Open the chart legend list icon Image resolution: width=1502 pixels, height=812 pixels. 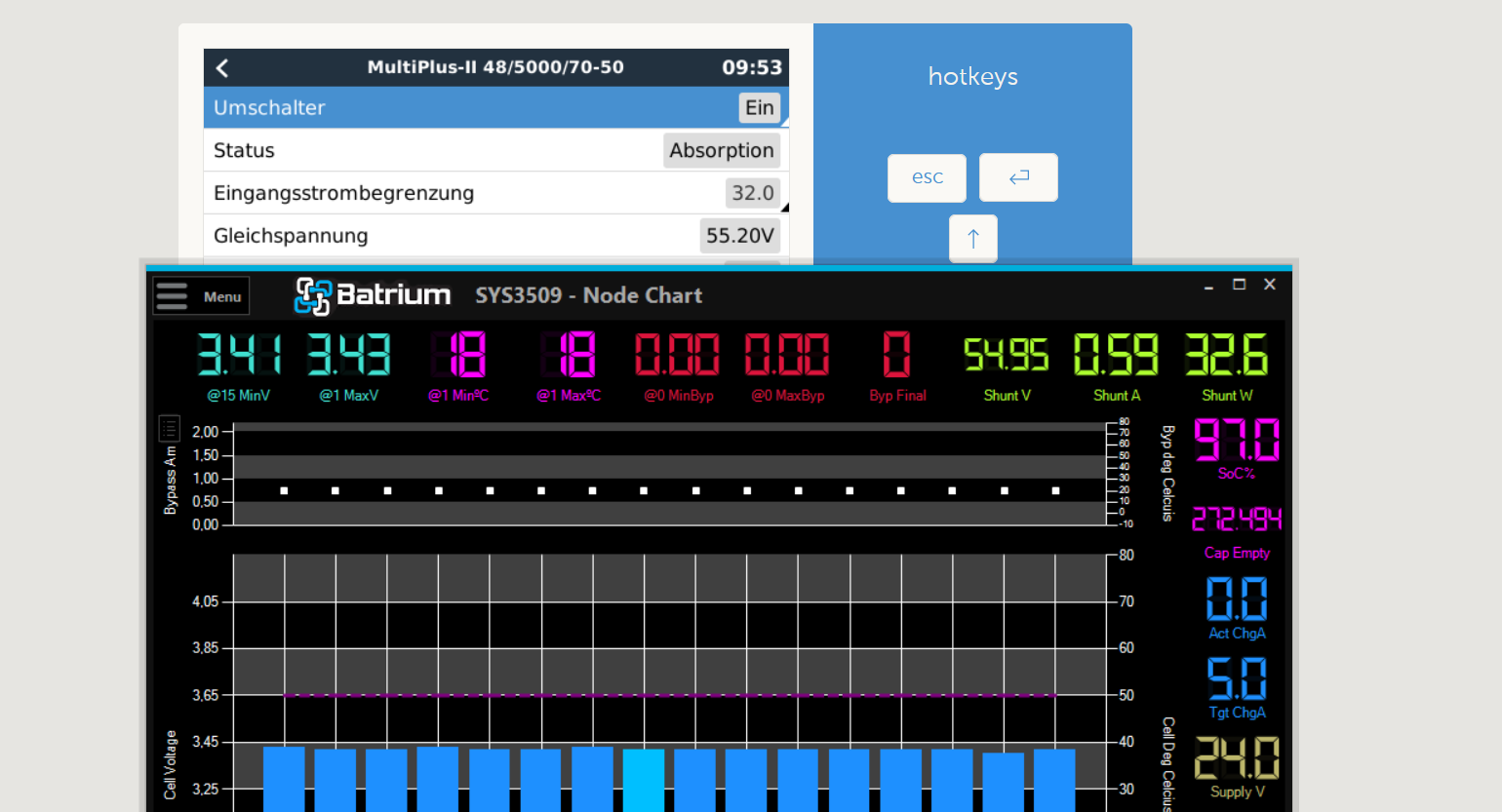pos(169,428)
